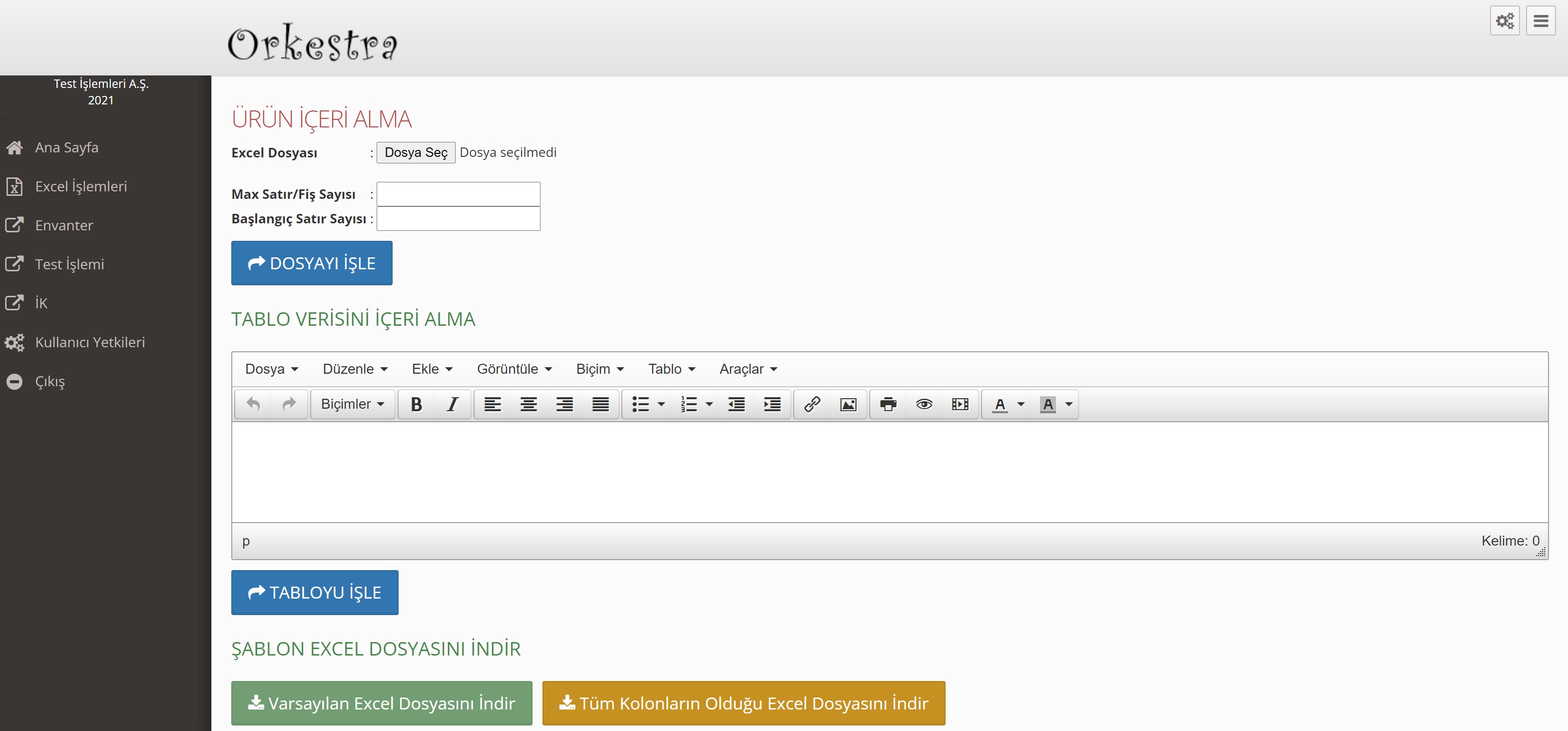Expand bullet list style dropdown arrow
This screenshot has height=731, width=1568.
pos(661,404)
